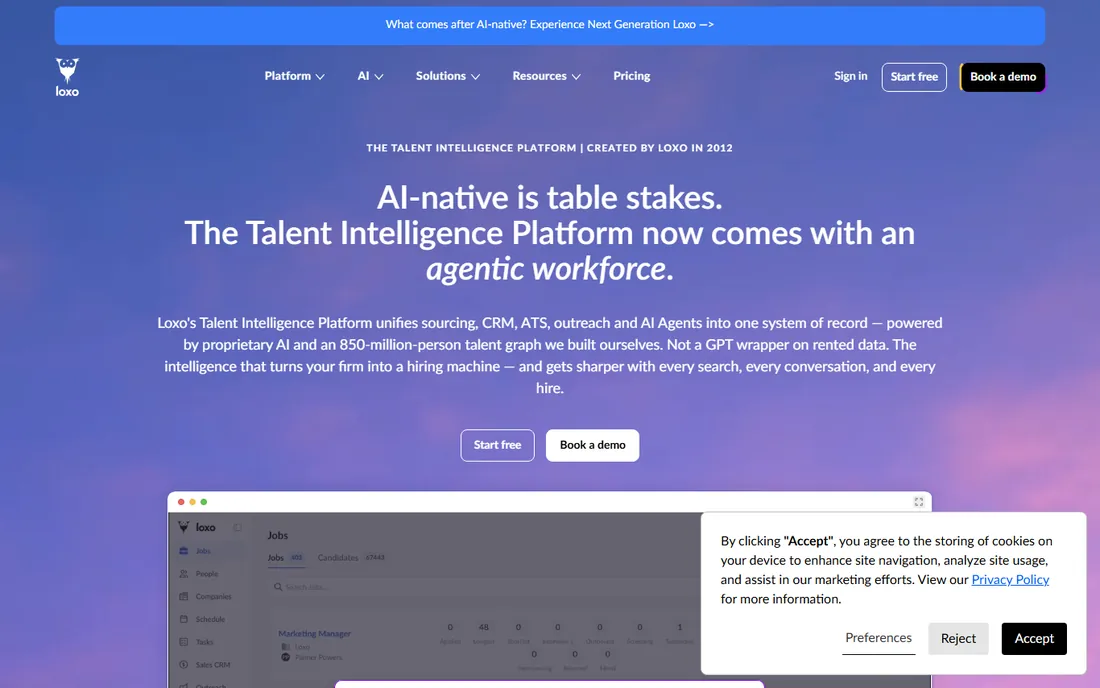Click Book a demo in the top navigation
Screen dimensions: 1100x688
(x=1002, y=77)
